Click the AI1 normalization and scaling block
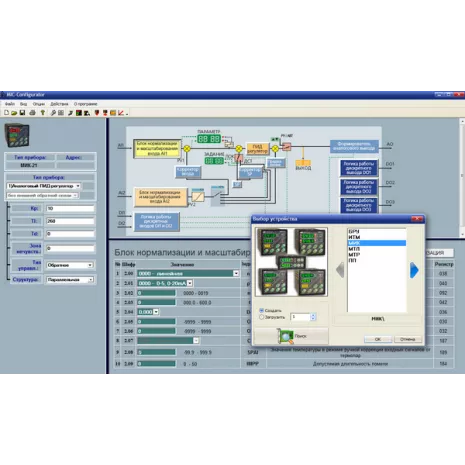 (x=157, y=149)
